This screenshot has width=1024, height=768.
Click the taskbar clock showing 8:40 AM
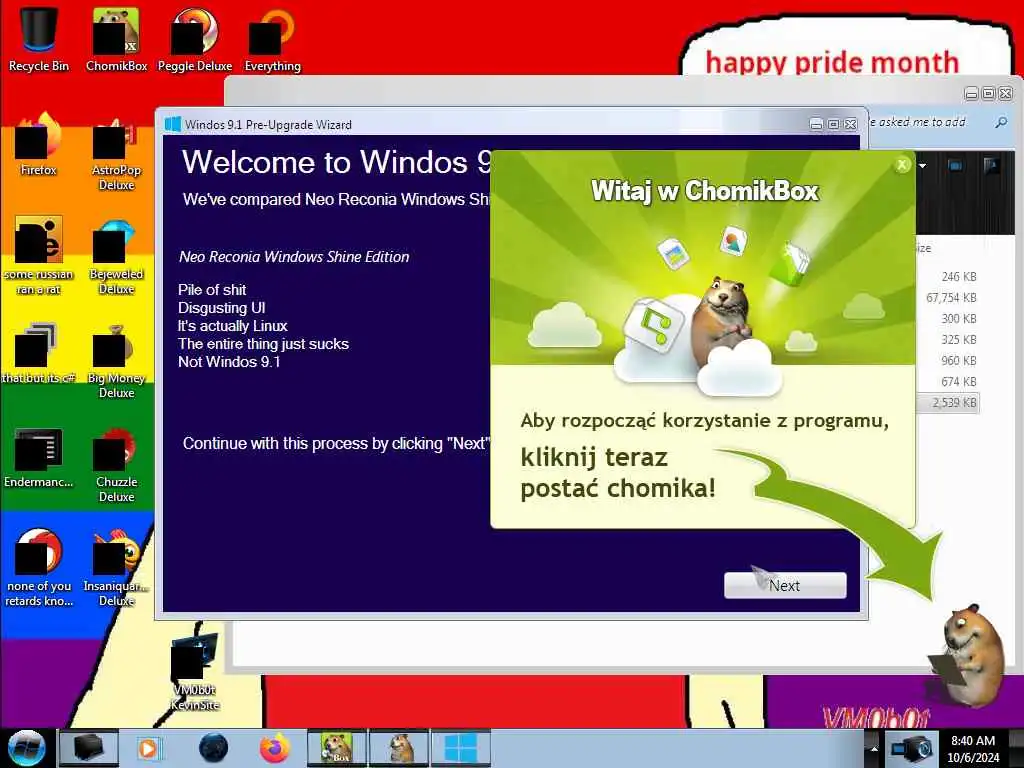(x=973, y=749)
